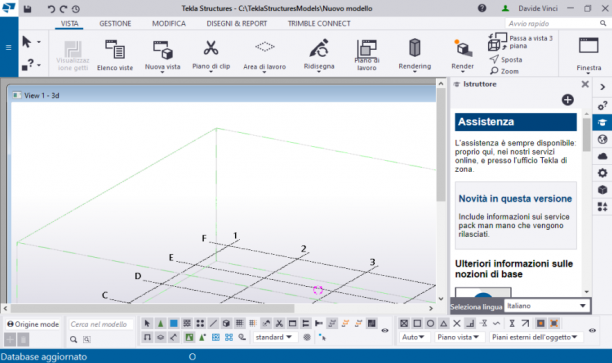This screenshot has width=612, height=363.
Task: Click the Origine mode button
Action: click(x=33, y=324)
